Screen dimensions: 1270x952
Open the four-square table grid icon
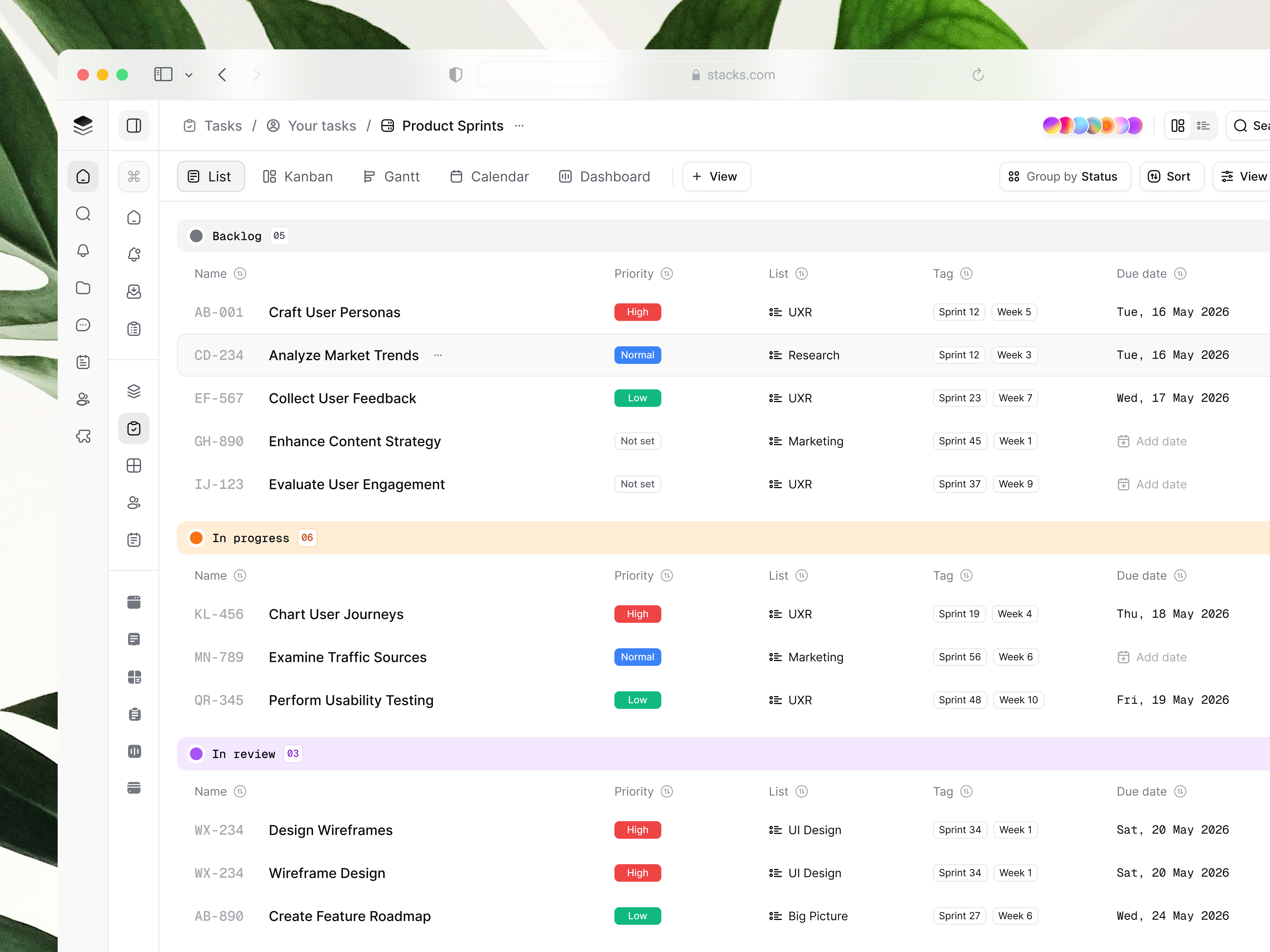pyautogui.click(x=134, y=465)
